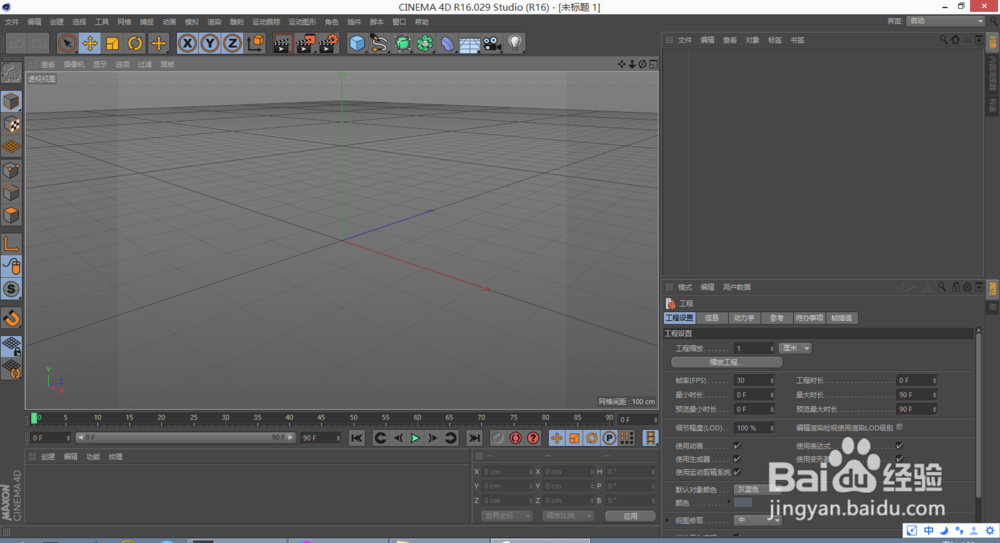Switch to the 信息 tab
The width and height of the screenshot is (1000, 543).
coord(712,318)
